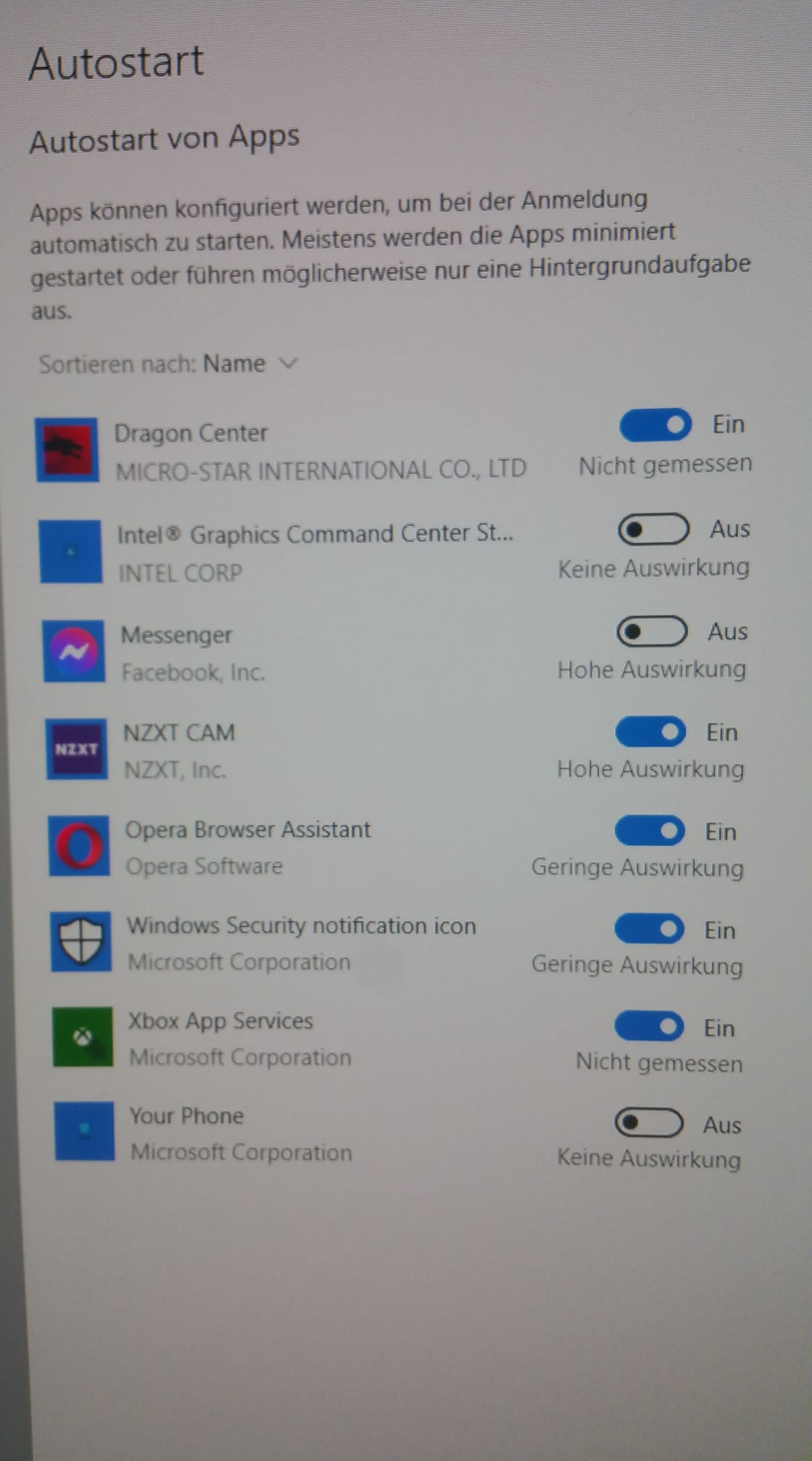Turn off Opera Browser Assistant toggle
This screenshot has height=1461, width=812.
click(x=650, y=831)
